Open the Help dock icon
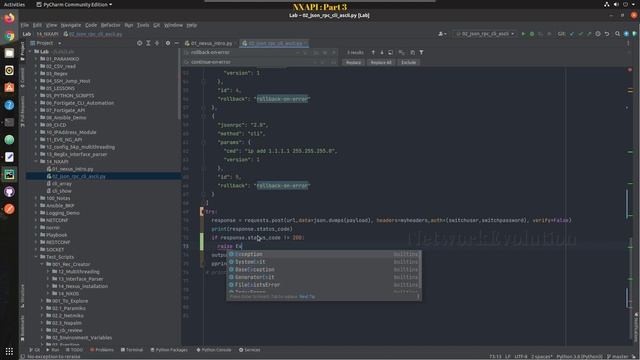Image resolution: width=640 pixels, height=360 pixels. click(9, 105)
